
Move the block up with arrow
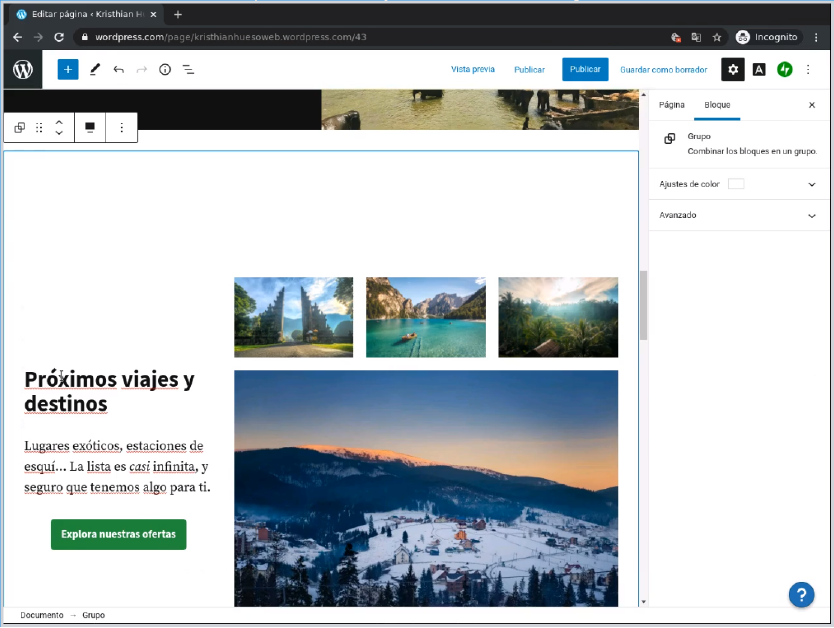click(59, 123)
